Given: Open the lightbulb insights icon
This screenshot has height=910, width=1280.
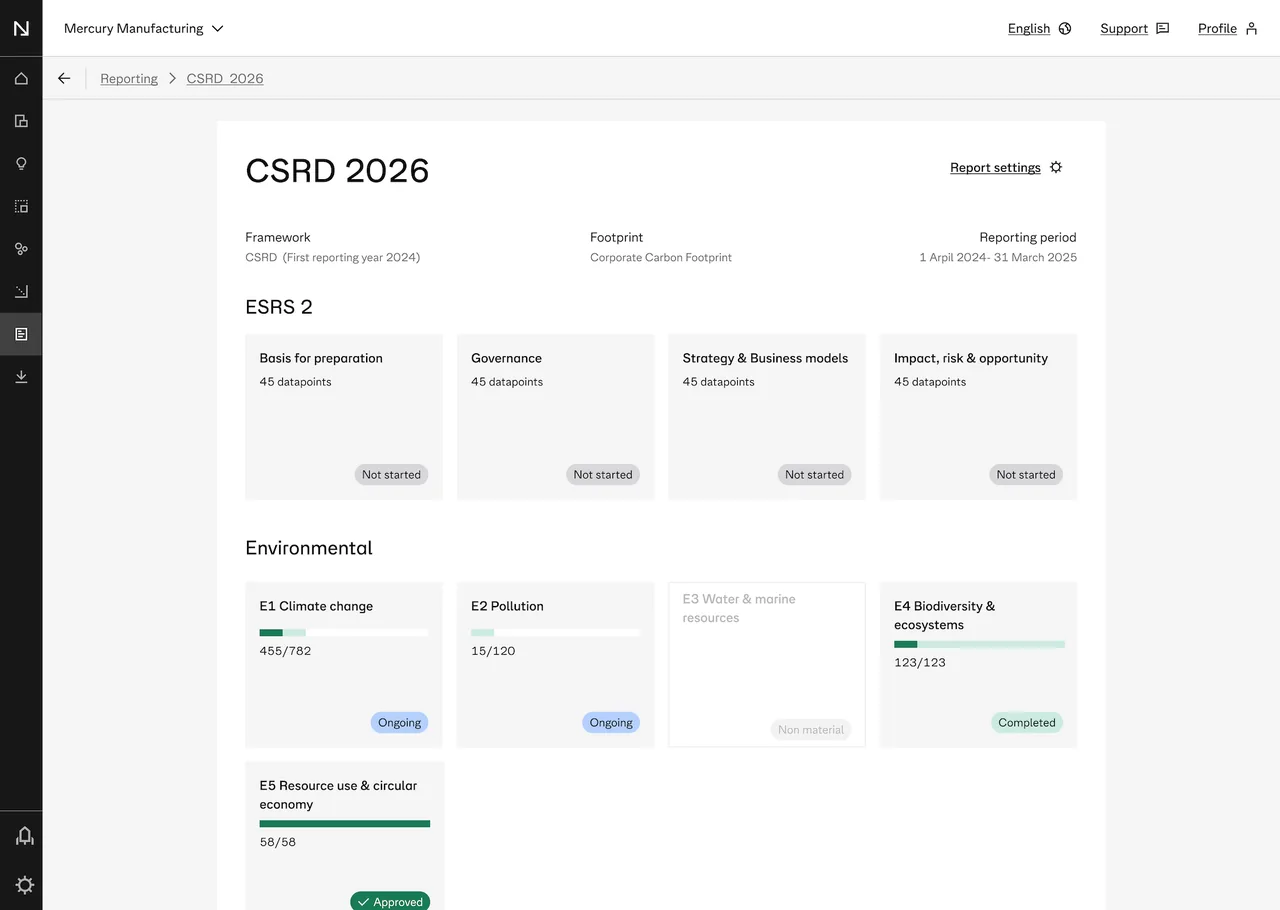Looking at the screenshot, I should tap(21, 164).
